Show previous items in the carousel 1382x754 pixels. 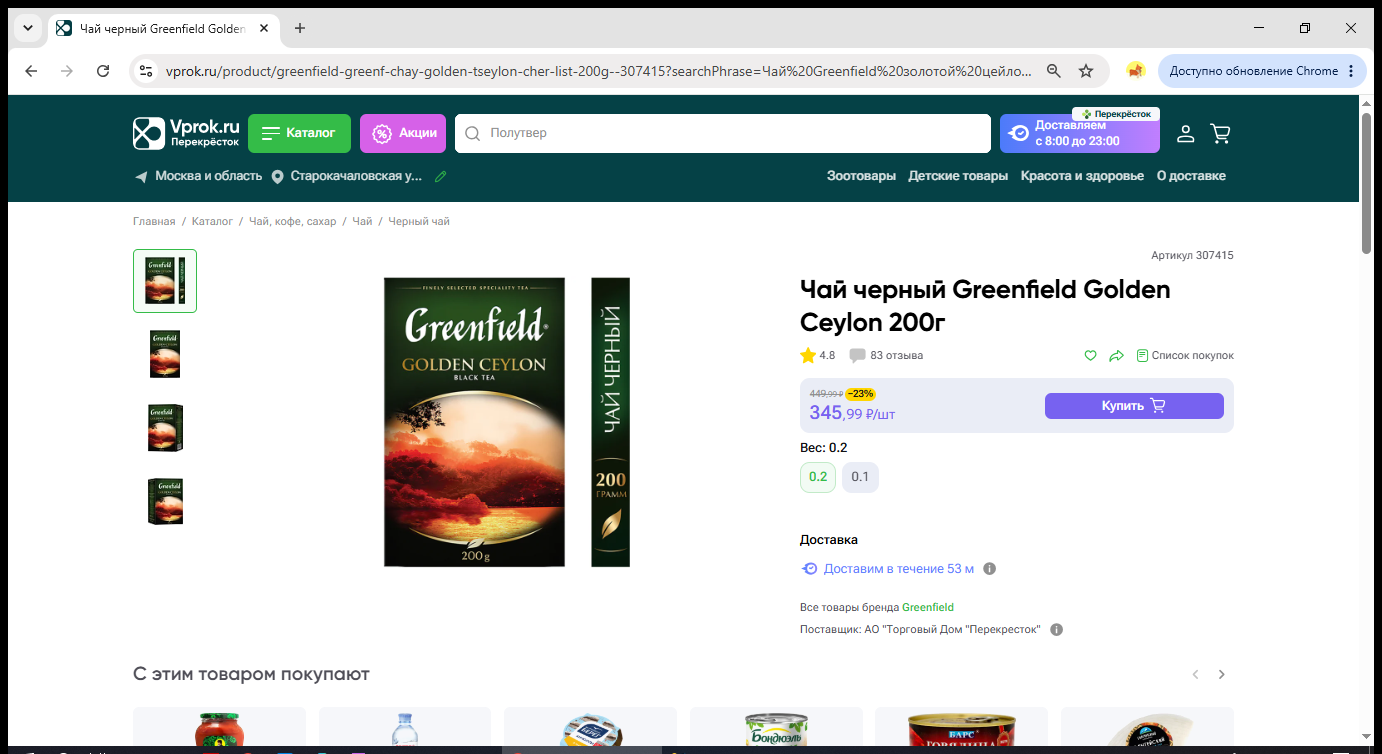[1195, 675]
